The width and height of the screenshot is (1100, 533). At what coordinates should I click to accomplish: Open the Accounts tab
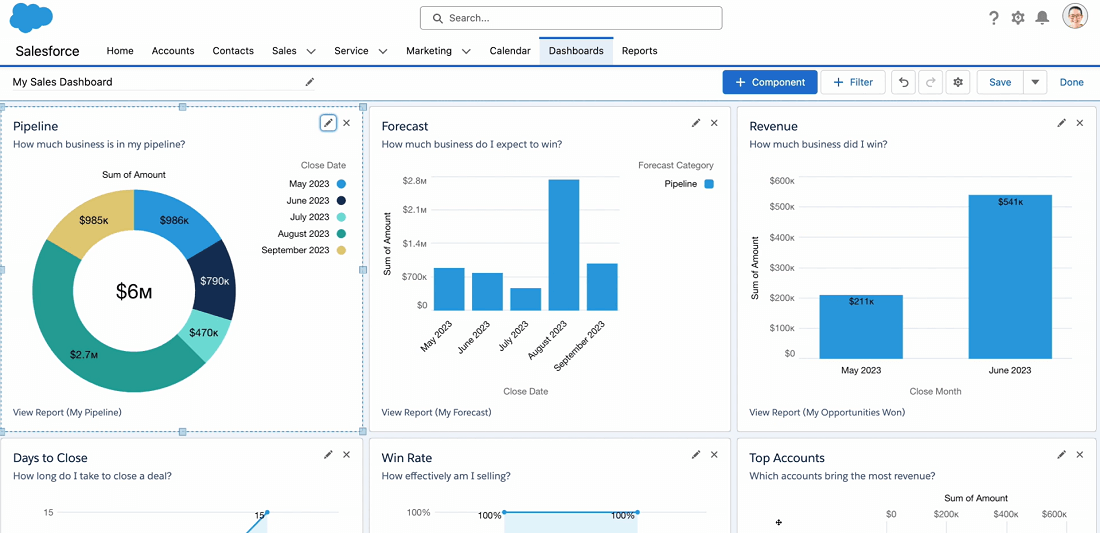pyautogui.click(x=173, y=50)
